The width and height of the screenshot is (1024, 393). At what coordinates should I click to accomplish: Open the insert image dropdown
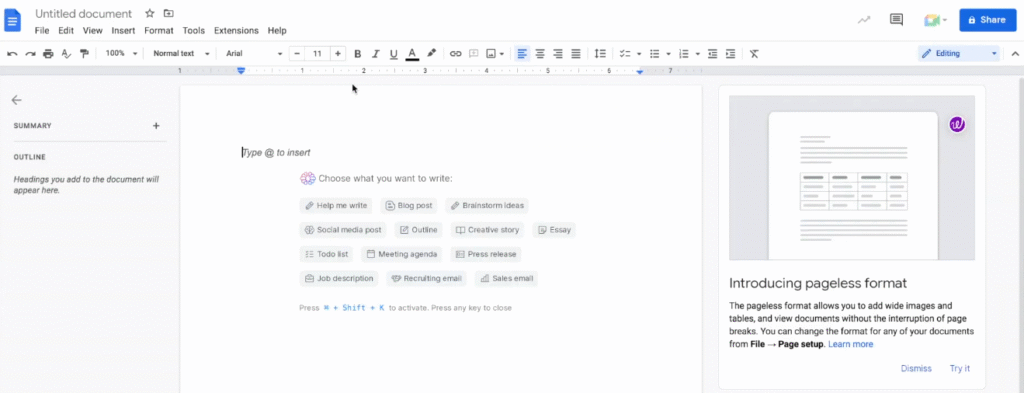point(495,54)
